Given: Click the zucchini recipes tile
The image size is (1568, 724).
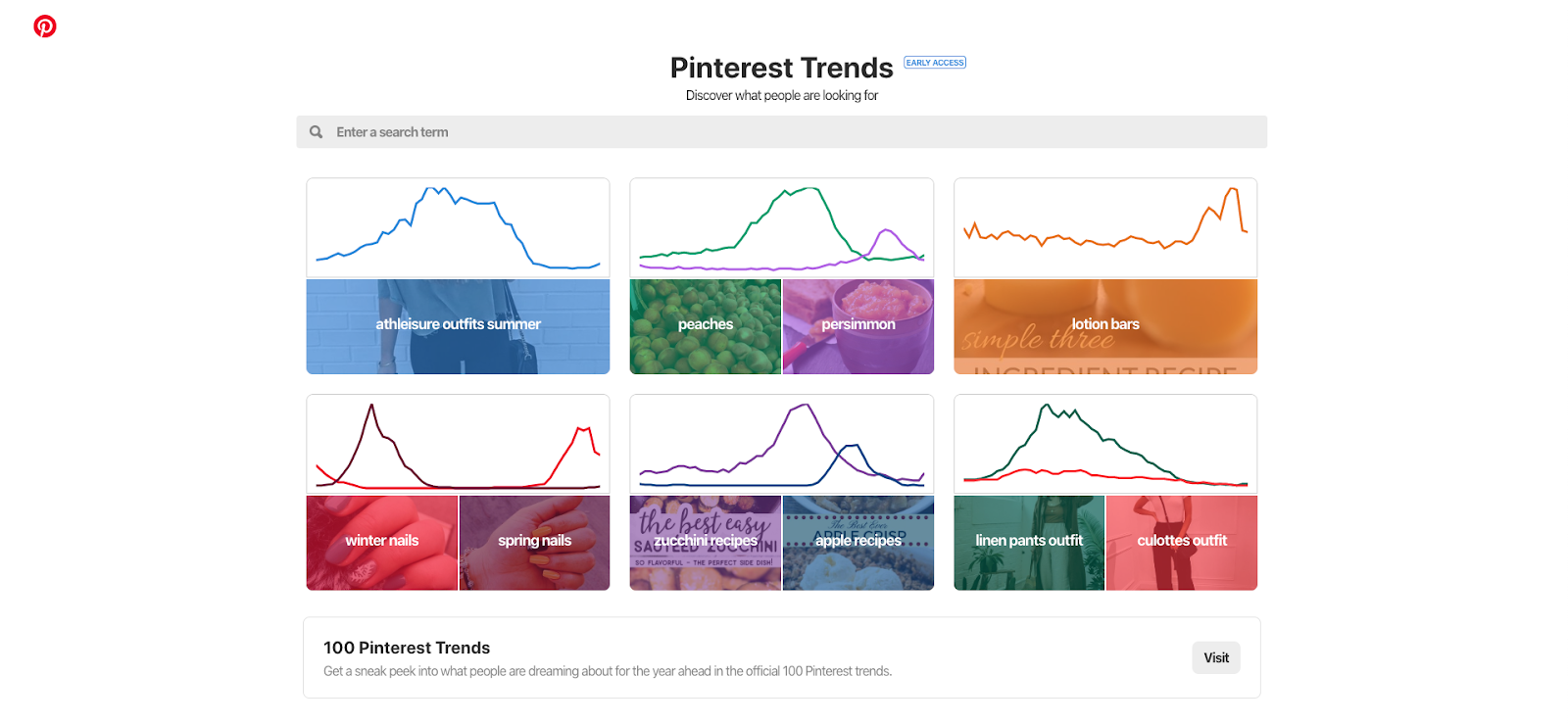Looking at the screenshot, I should 705,540.
